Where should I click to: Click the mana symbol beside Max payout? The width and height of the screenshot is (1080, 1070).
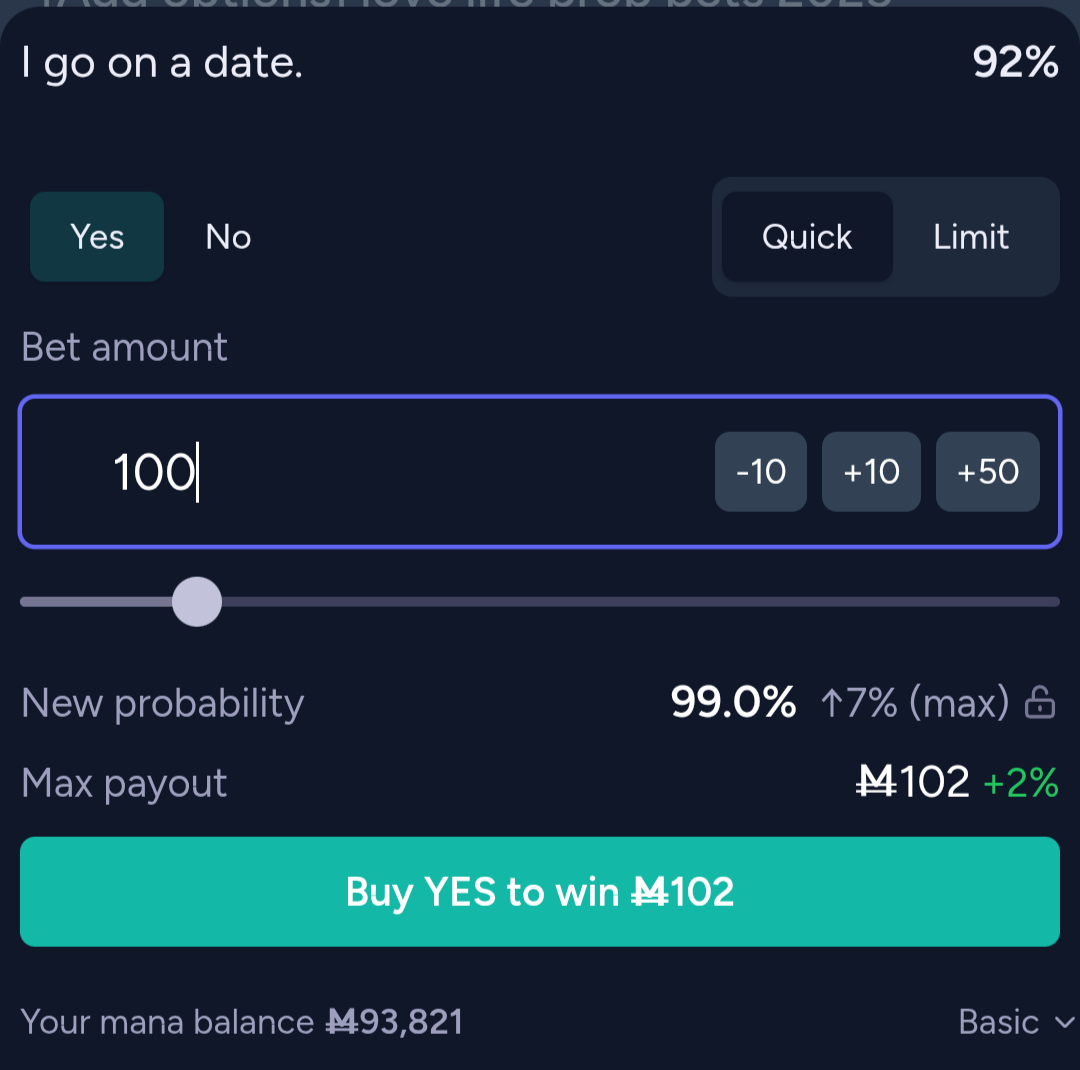(x=875, y=783)
